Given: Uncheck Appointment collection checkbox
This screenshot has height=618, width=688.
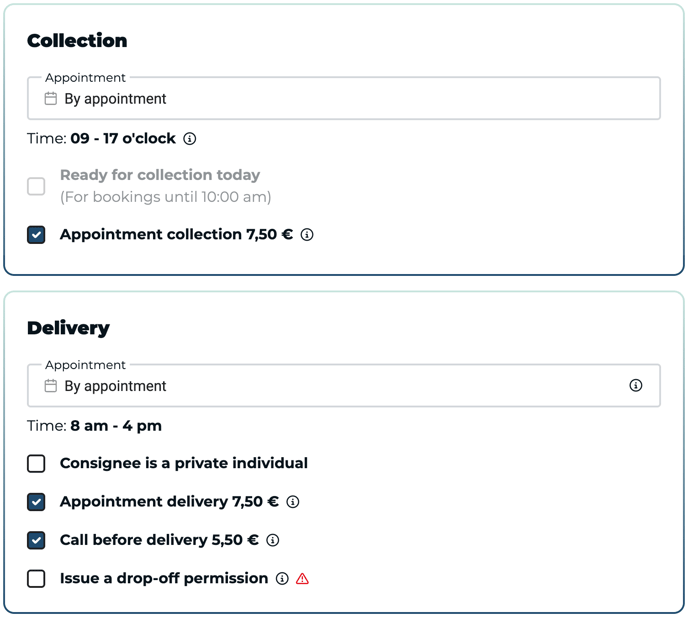Looking at the screenshot, I should (36, 235).
